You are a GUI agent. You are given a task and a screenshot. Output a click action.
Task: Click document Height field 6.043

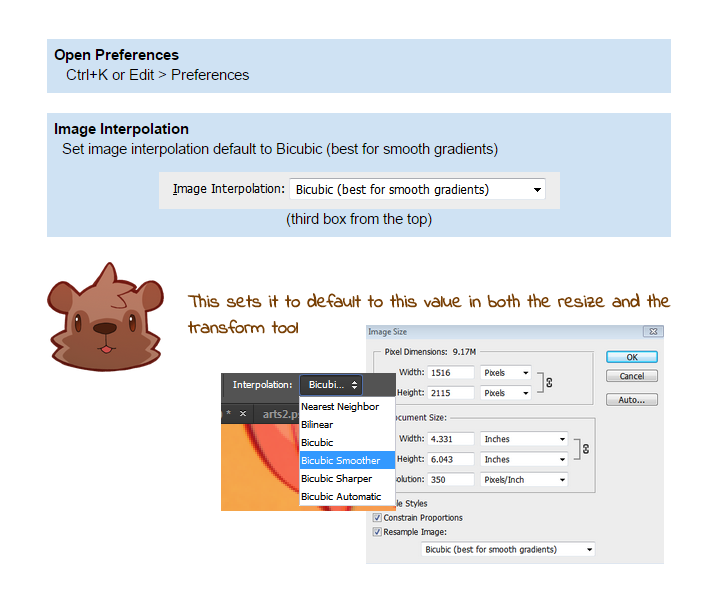[x=451, y=459]
